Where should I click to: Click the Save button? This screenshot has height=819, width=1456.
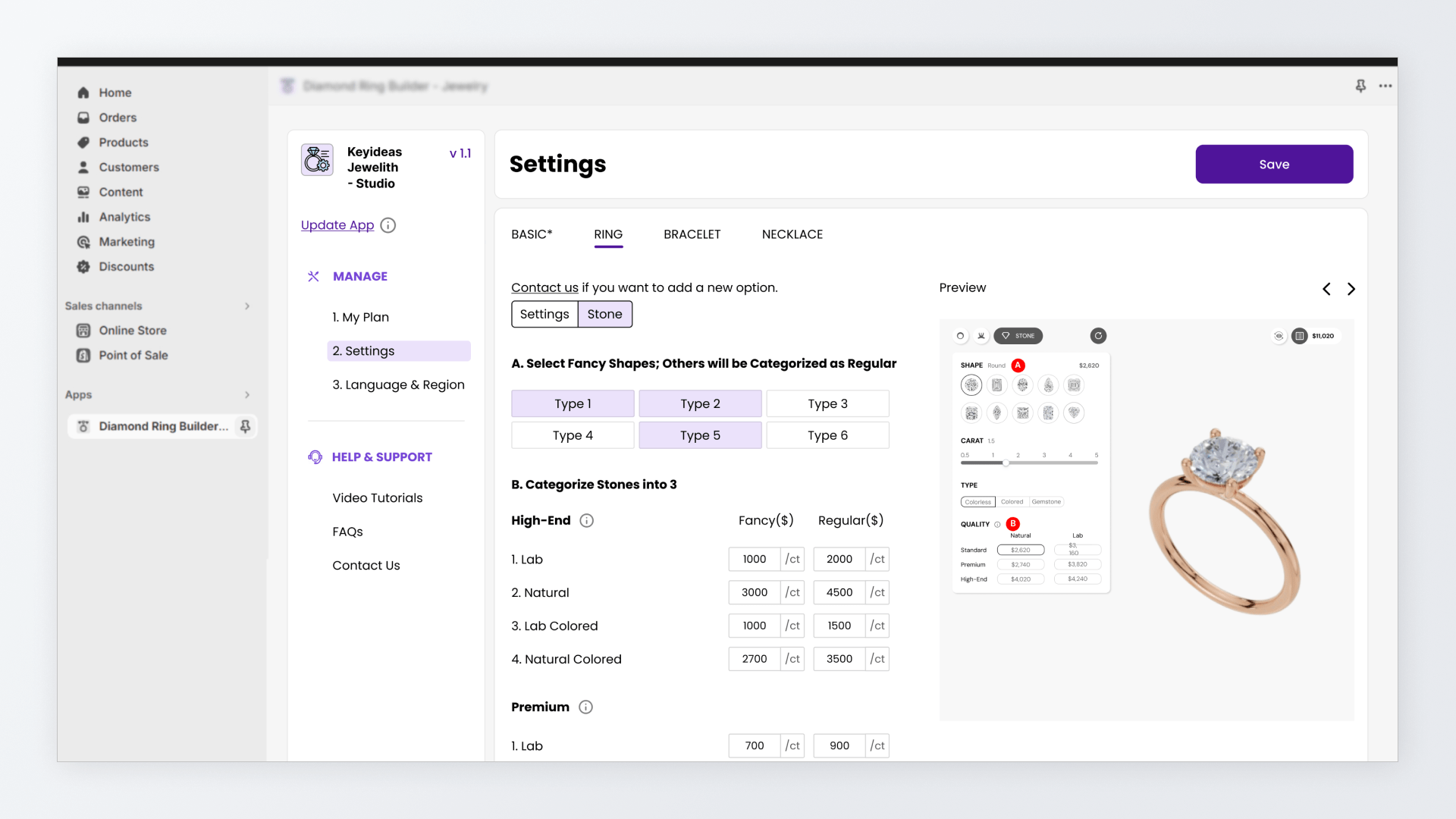(x=1274, y=165)
